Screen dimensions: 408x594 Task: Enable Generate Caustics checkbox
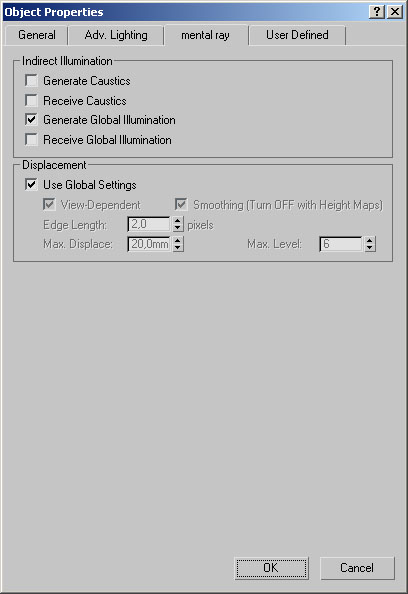coord(31,81)
